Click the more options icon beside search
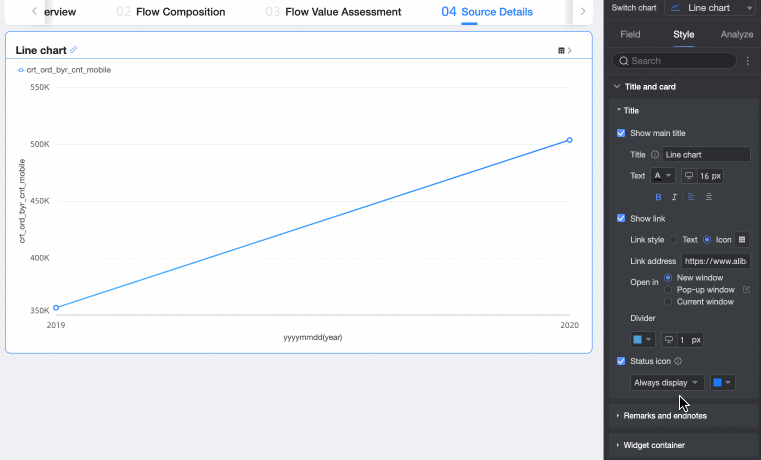761x460 pixels. (748, 61)
